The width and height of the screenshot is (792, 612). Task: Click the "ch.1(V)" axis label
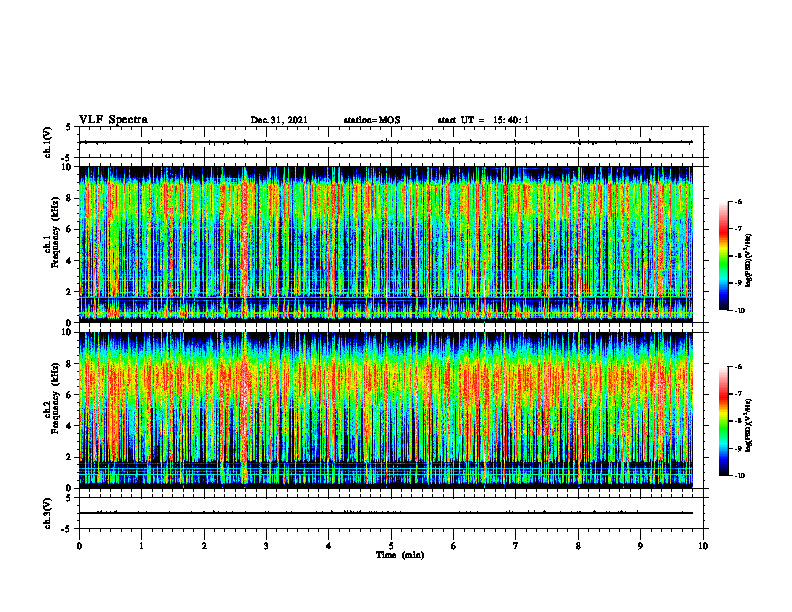[x=48, y=142]
